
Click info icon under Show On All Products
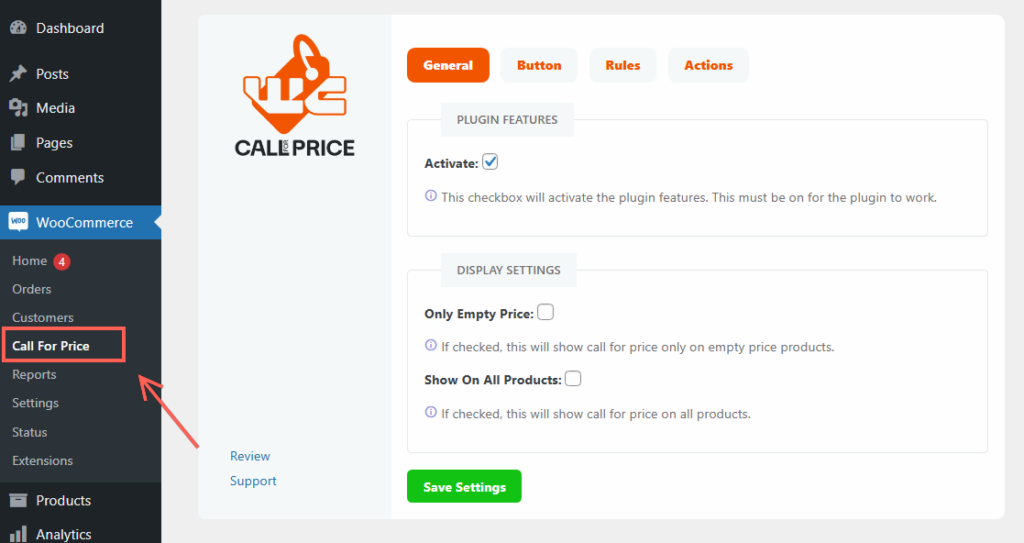click(x=431, y=412)
